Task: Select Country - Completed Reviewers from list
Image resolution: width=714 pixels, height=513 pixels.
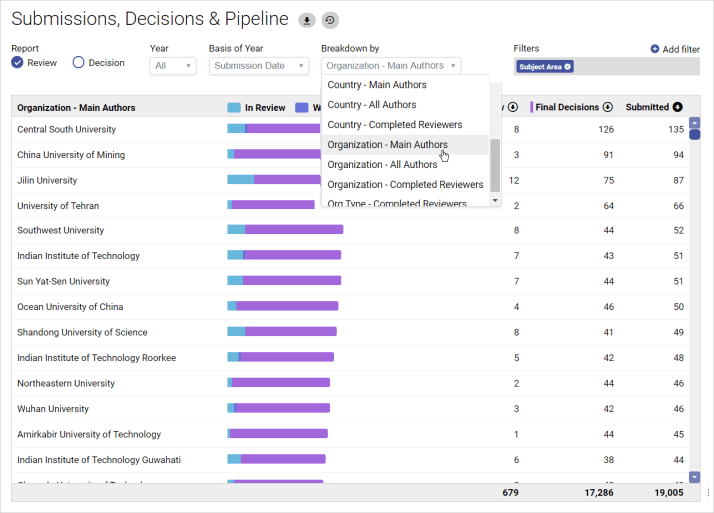Action: click(x=394, y=125)
